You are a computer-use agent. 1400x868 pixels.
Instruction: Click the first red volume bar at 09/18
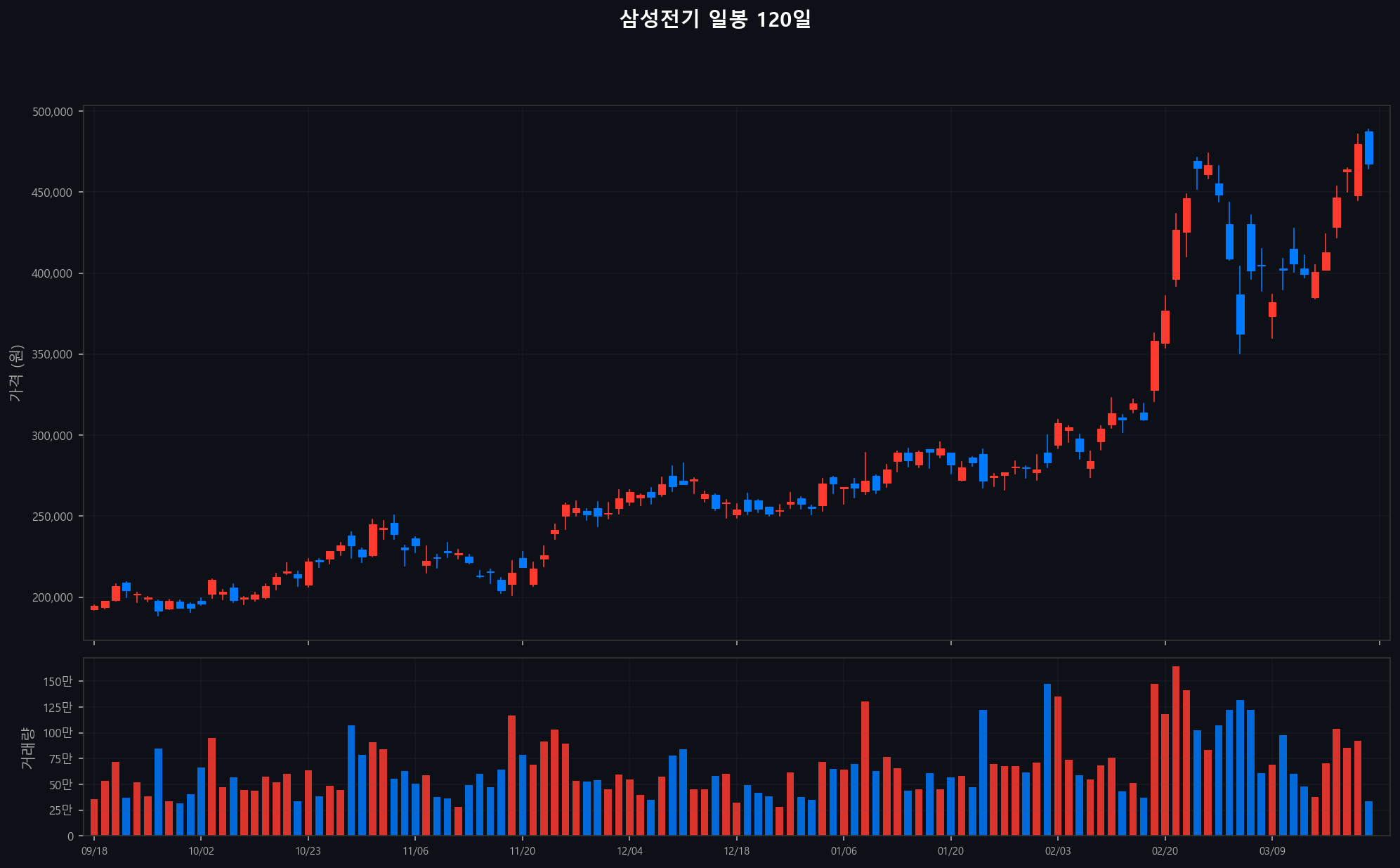94,817
